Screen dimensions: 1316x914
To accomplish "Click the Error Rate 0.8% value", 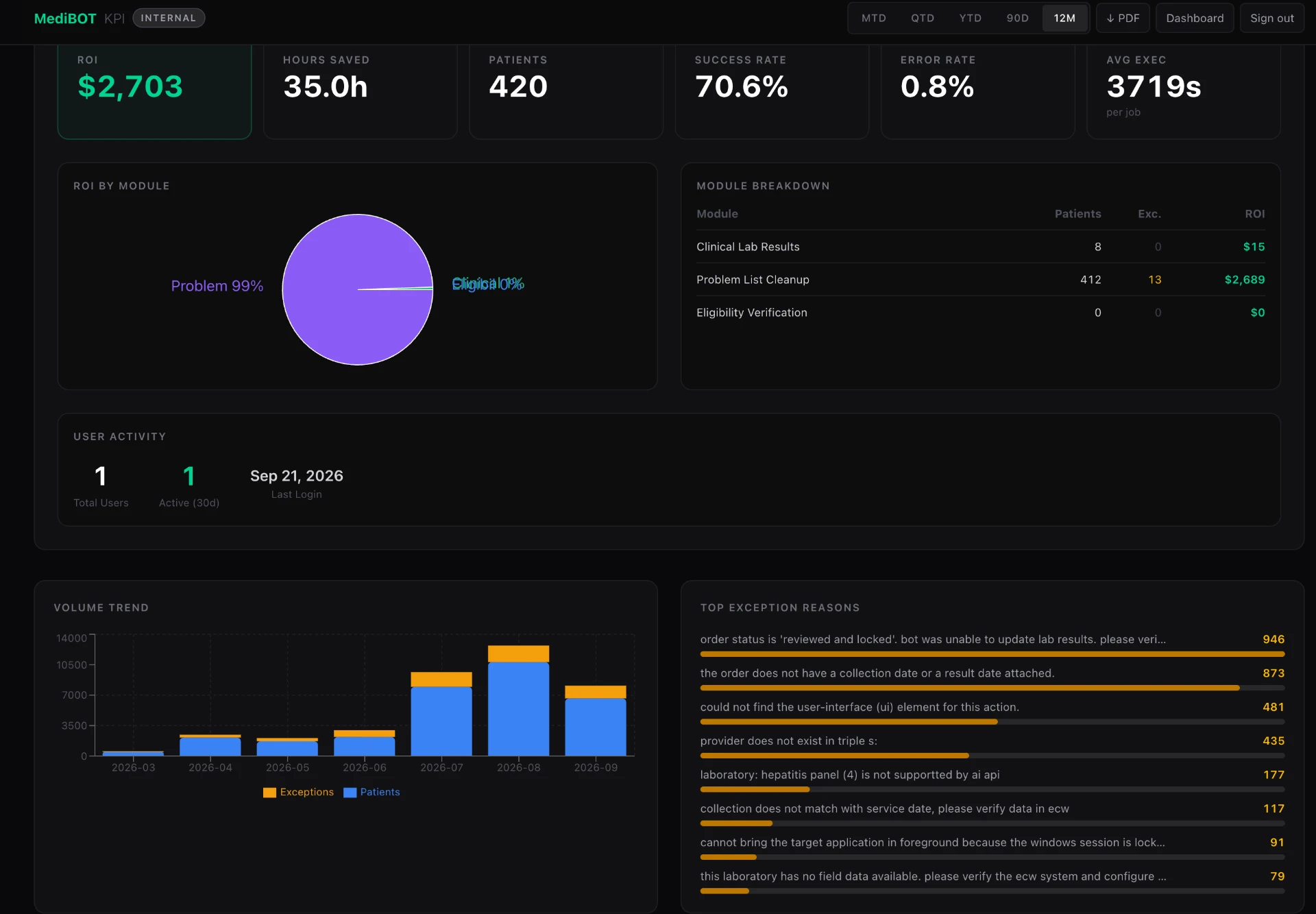I will pyautogui.click(x=937, y=87).
